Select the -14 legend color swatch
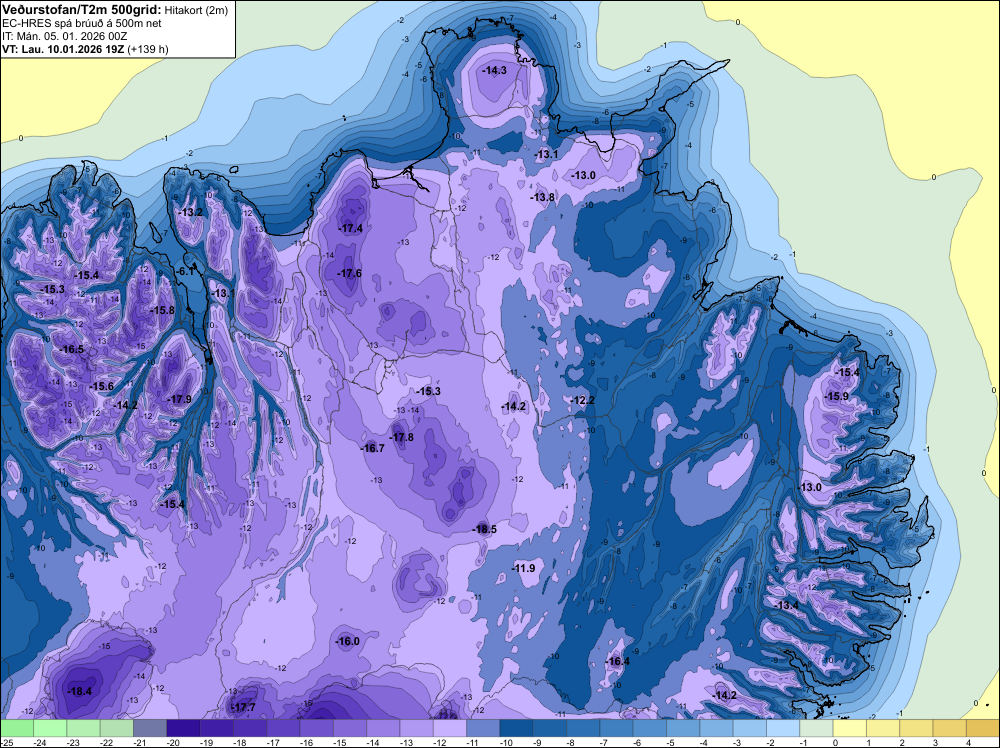The width and height of the screenshot is (1000, 748). (383, 728)
